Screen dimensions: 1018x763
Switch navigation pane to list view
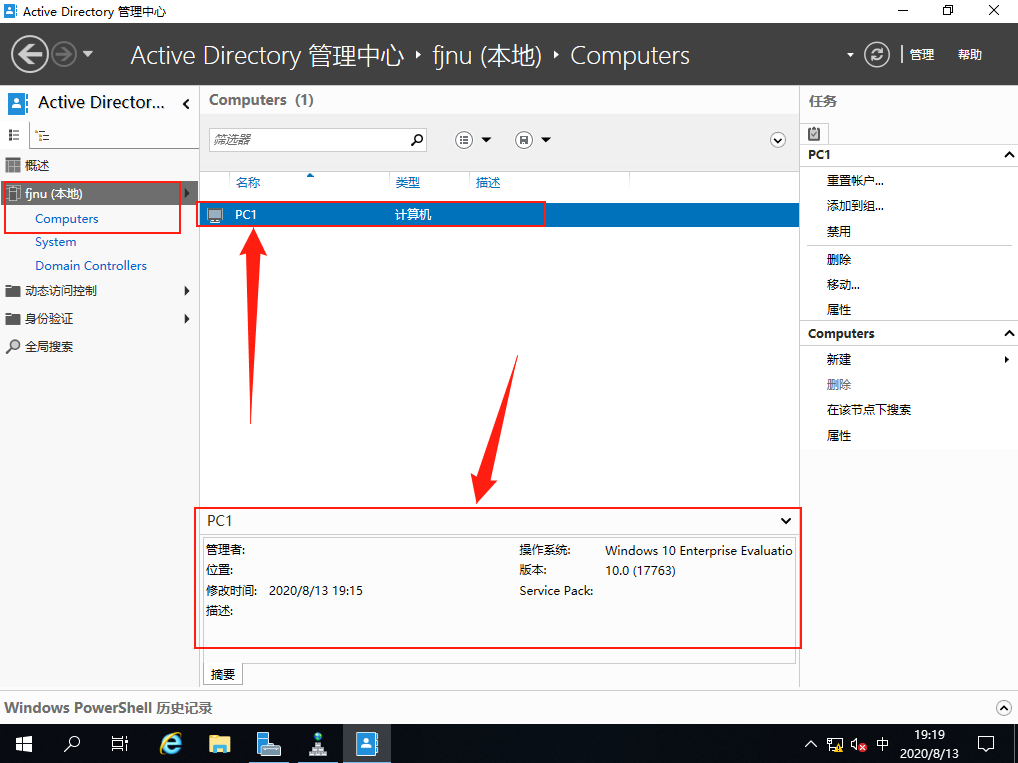14,135
